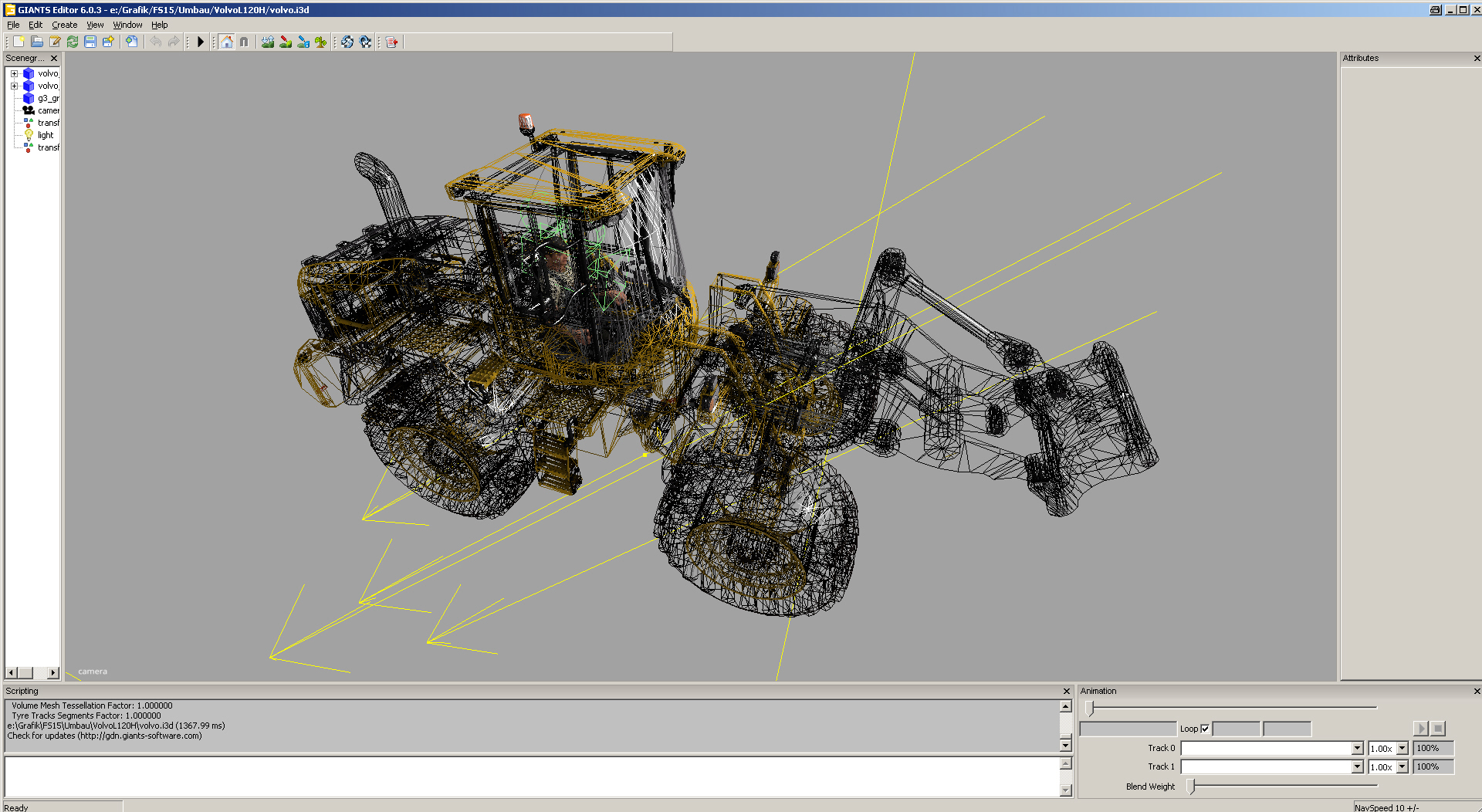Open the Track 1 clip dropdown

(x=1357, y=766)
